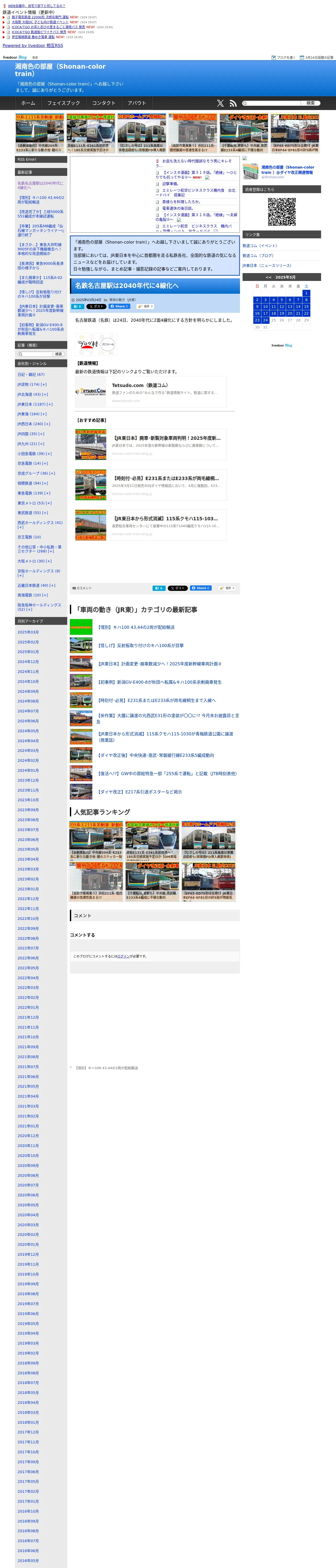Open the 2025年03月 monthly archive
The height and width of the screenshot is (1568, 336).
pos(28,632)
